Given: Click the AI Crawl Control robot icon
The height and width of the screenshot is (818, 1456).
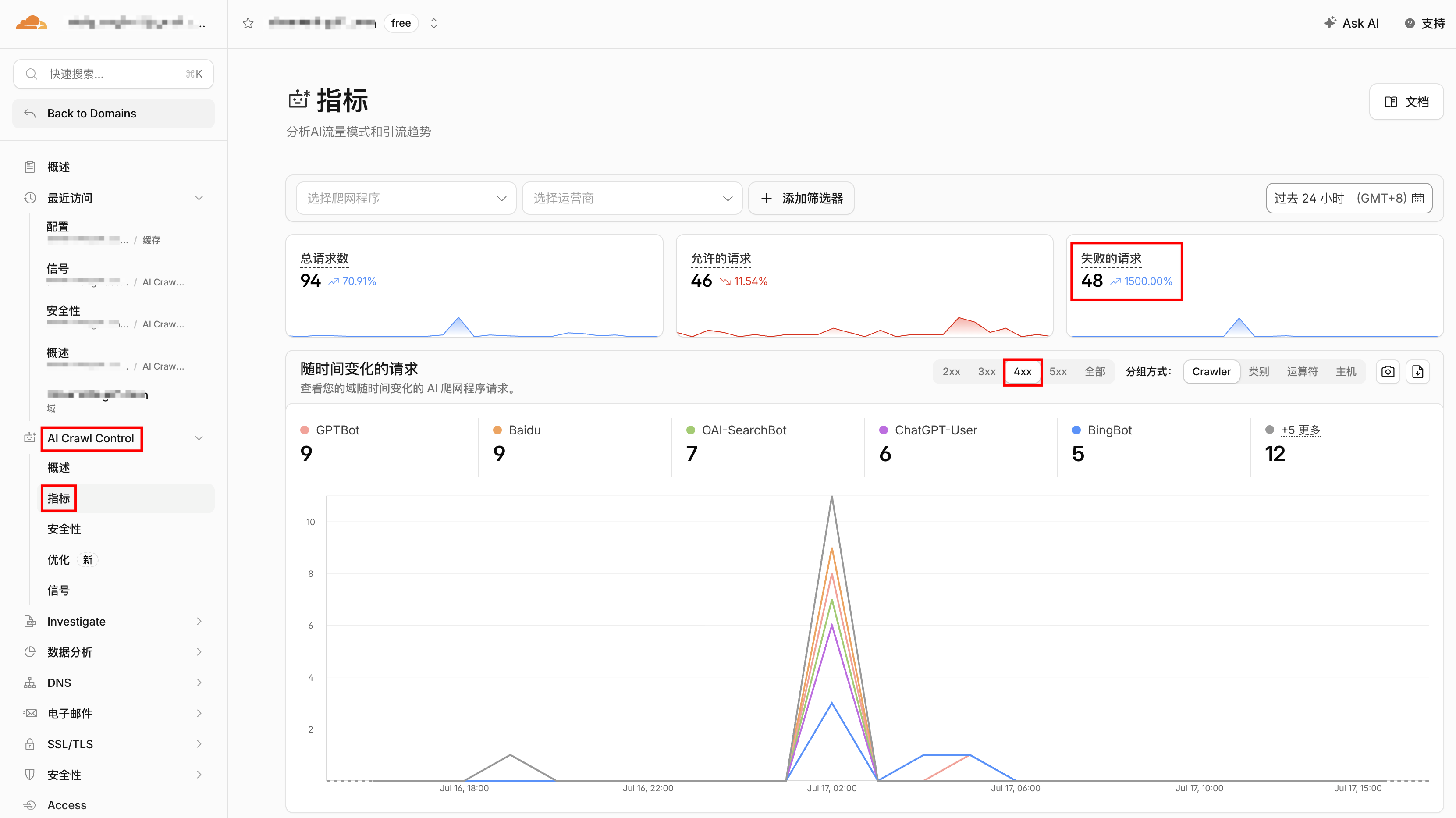Looking at the screenshot, I should click(30, 438).
